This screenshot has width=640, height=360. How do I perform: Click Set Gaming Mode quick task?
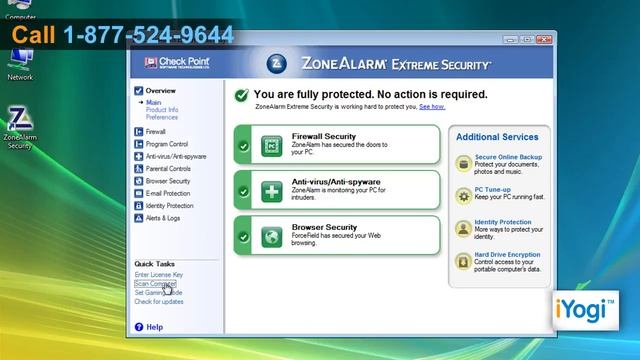[x=158, y=293]
